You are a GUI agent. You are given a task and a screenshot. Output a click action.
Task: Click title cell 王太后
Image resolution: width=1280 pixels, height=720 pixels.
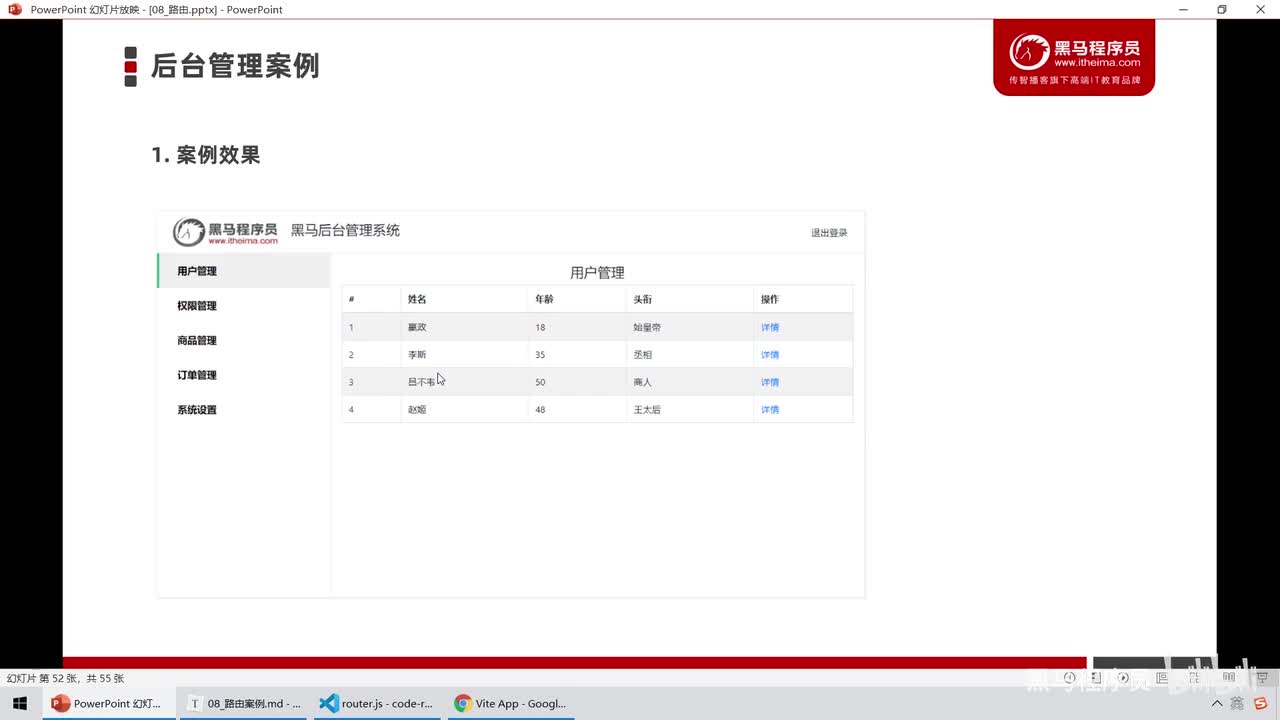pyautogui.click(x=647, y=409)
